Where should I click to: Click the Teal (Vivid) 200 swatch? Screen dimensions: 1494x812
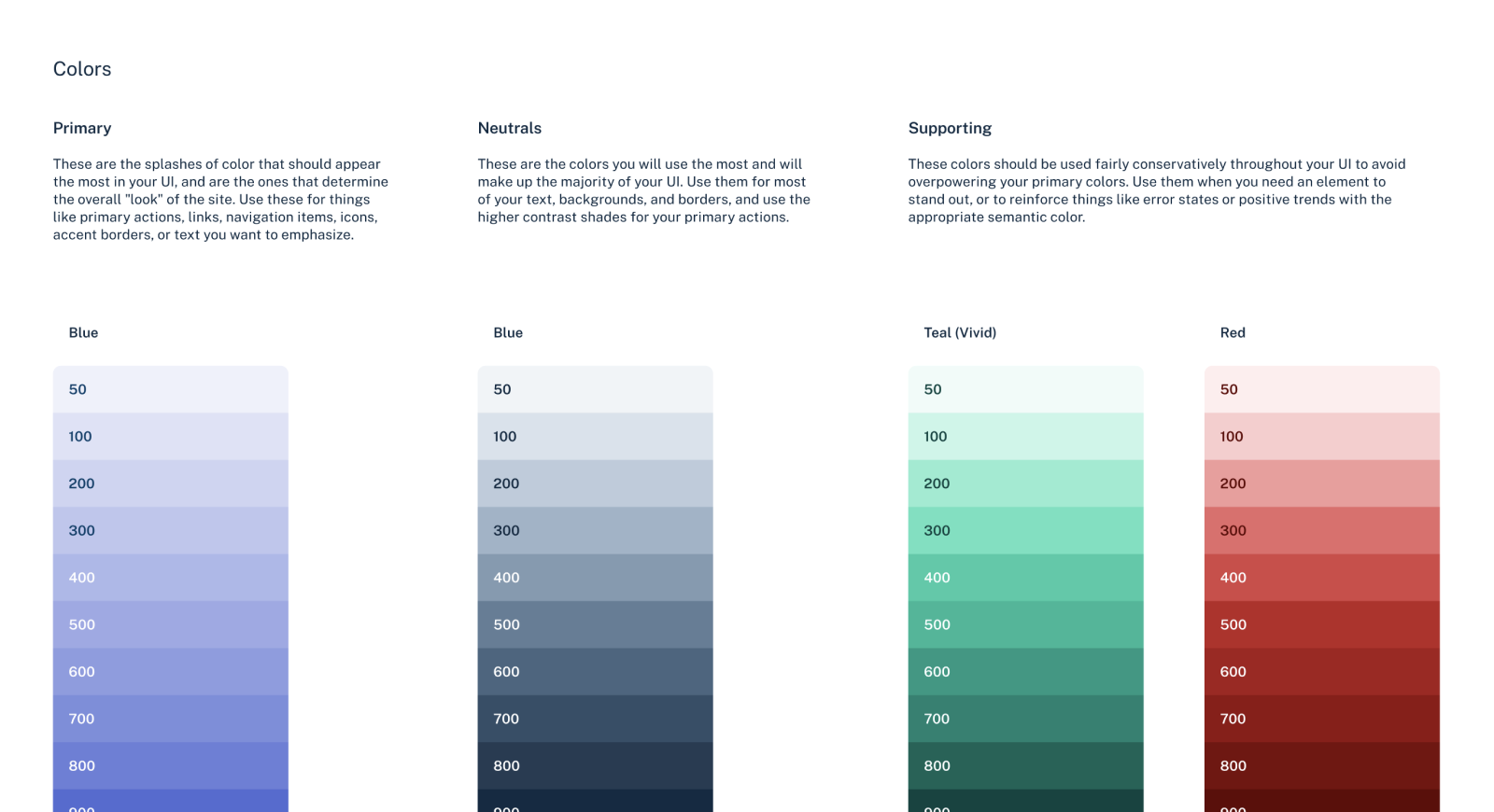click(1025, 483)
